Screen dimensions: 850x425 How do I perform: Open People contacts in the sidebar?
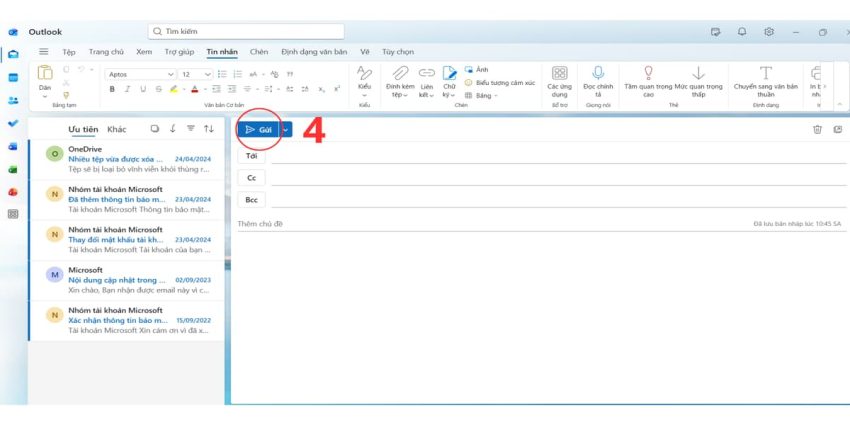[13, 100]
